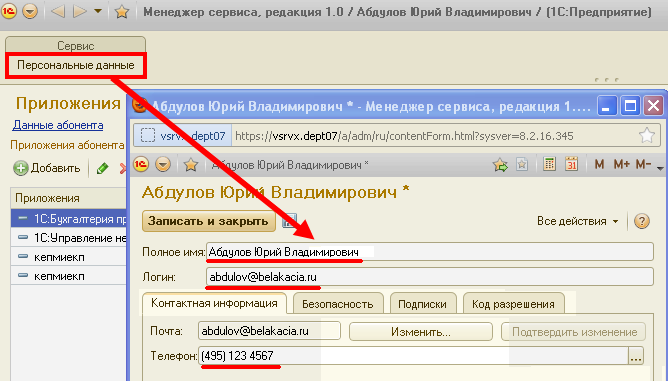Switch to Подписки tab
Viewport: 668px width, 381px height.
(x=422, y=304)
